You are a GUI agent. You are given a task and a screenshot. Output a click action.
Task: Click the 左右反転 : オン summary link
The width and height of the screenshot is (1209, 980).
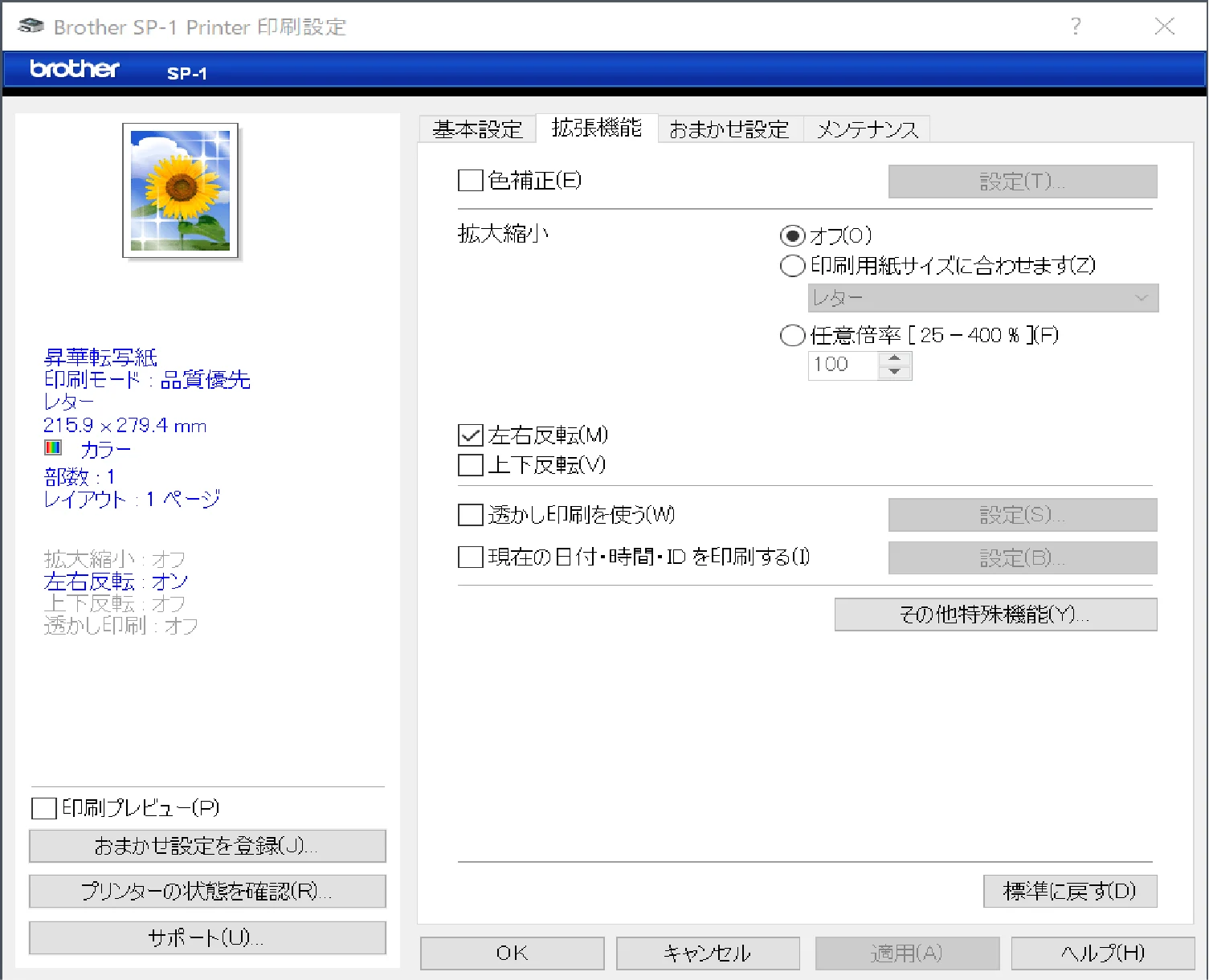pyautogui.click(x=116, y=581)
